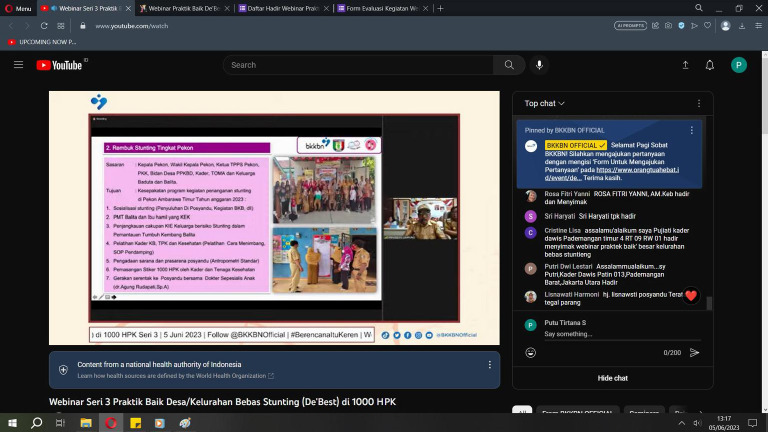Open the YouTube create upload icon
The width and height of the screenshot is (768, 432).
(x=685, y=65)
